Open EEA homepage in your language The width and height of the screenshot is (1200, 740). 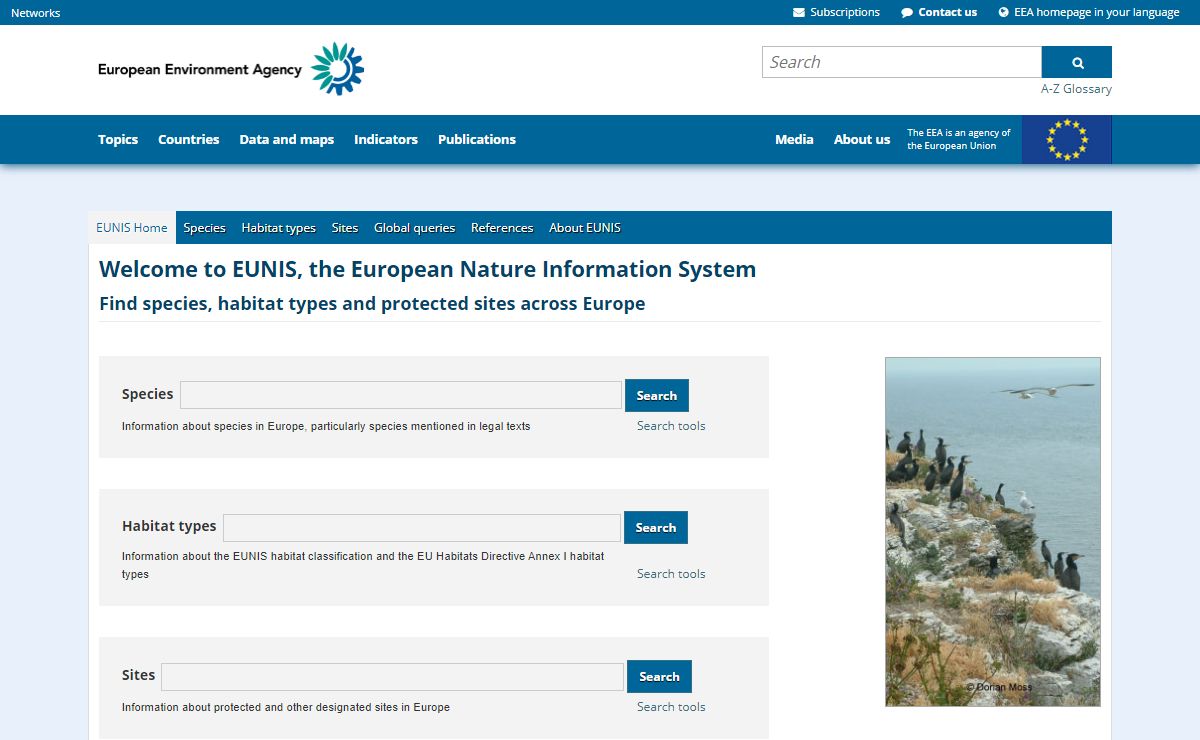[x=1089, y=12]
